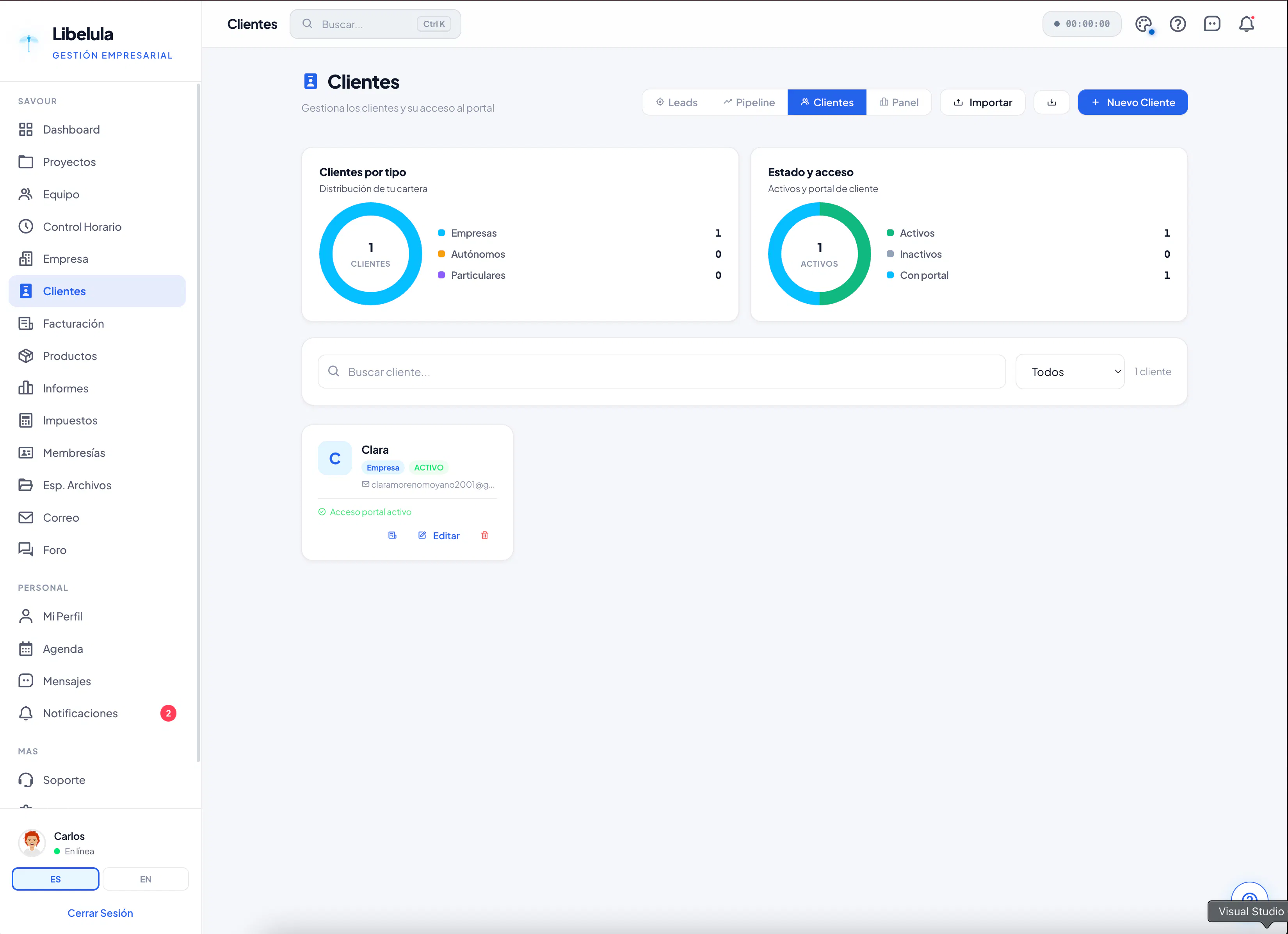Screen dimensions: 1288x934
Task: Open Impuestos section
Action: [x=97, y=421]
